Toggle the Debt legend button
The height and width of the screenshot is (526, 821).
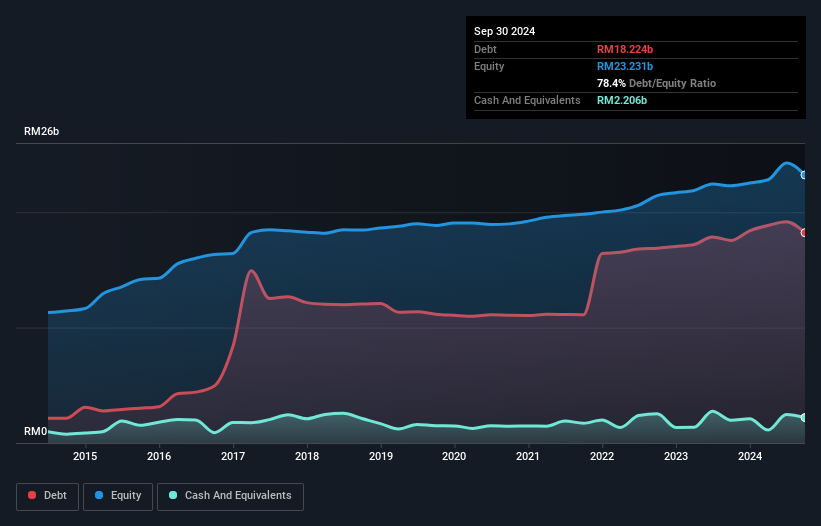pyautogui.click(x=48, y=496)
